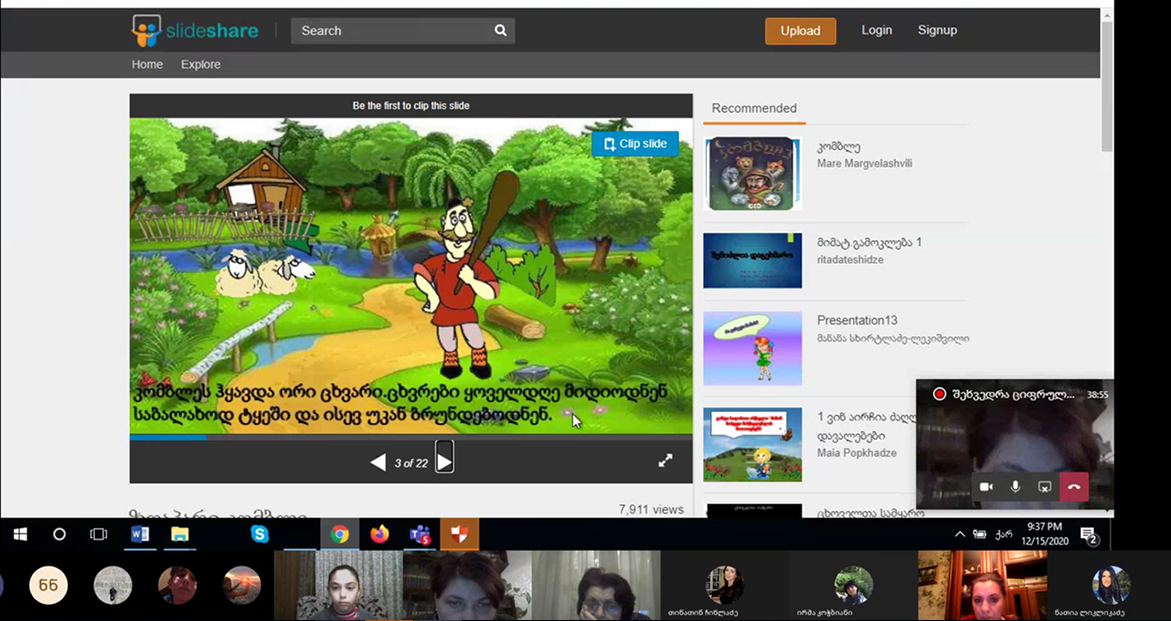Select the Recommended tab
Viewport: 1171px width, 621px height.
(754, 108)
